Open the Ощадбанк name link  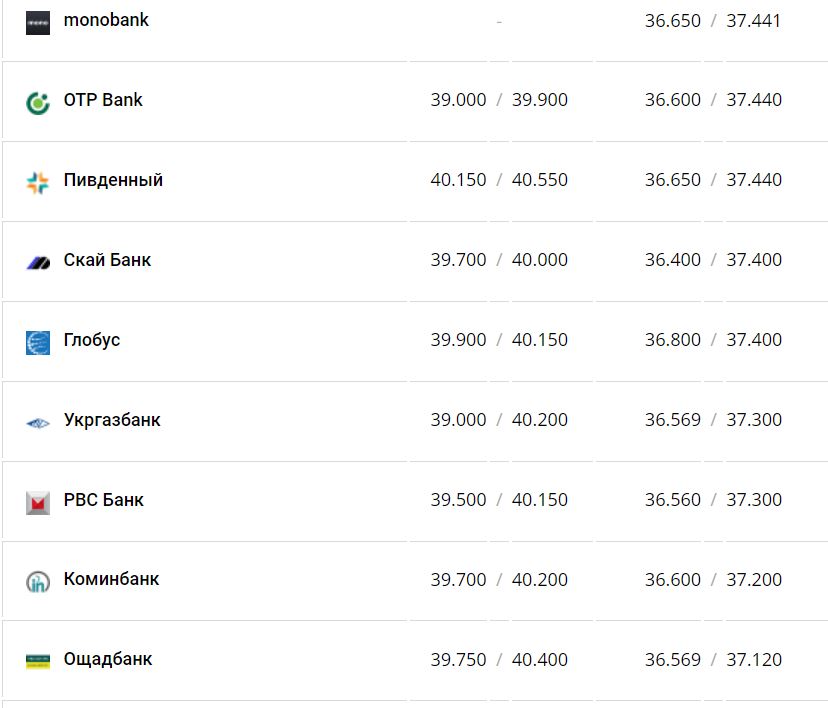tap(108, 659)
